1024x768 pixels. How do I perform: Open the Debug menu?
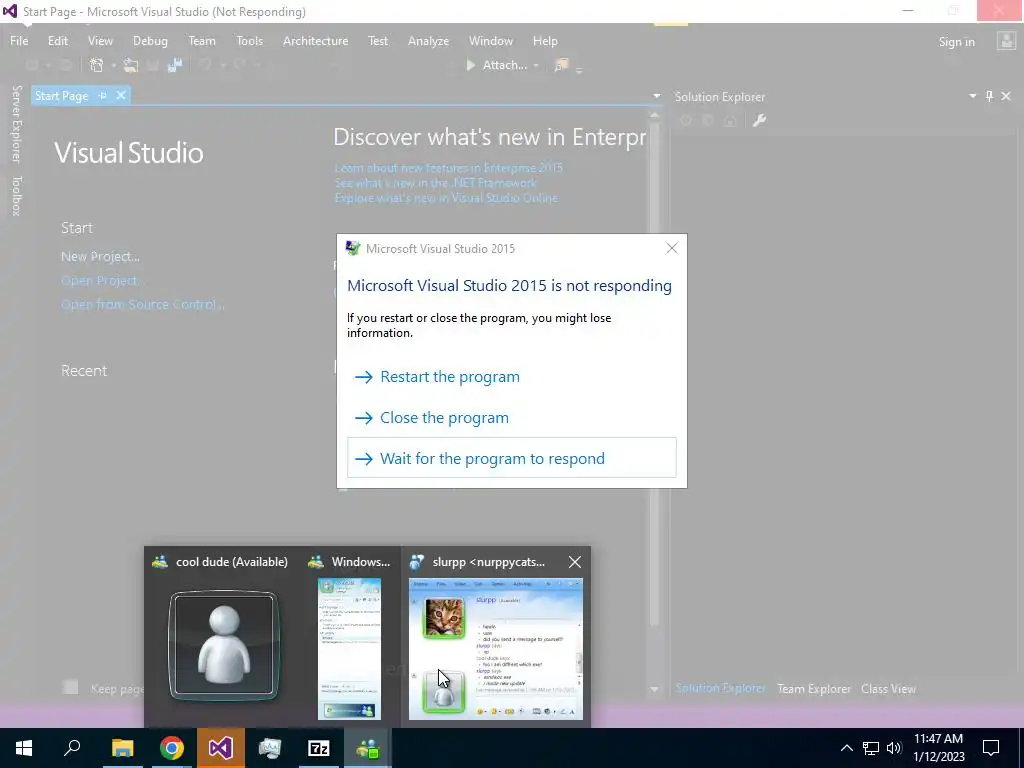150,40
